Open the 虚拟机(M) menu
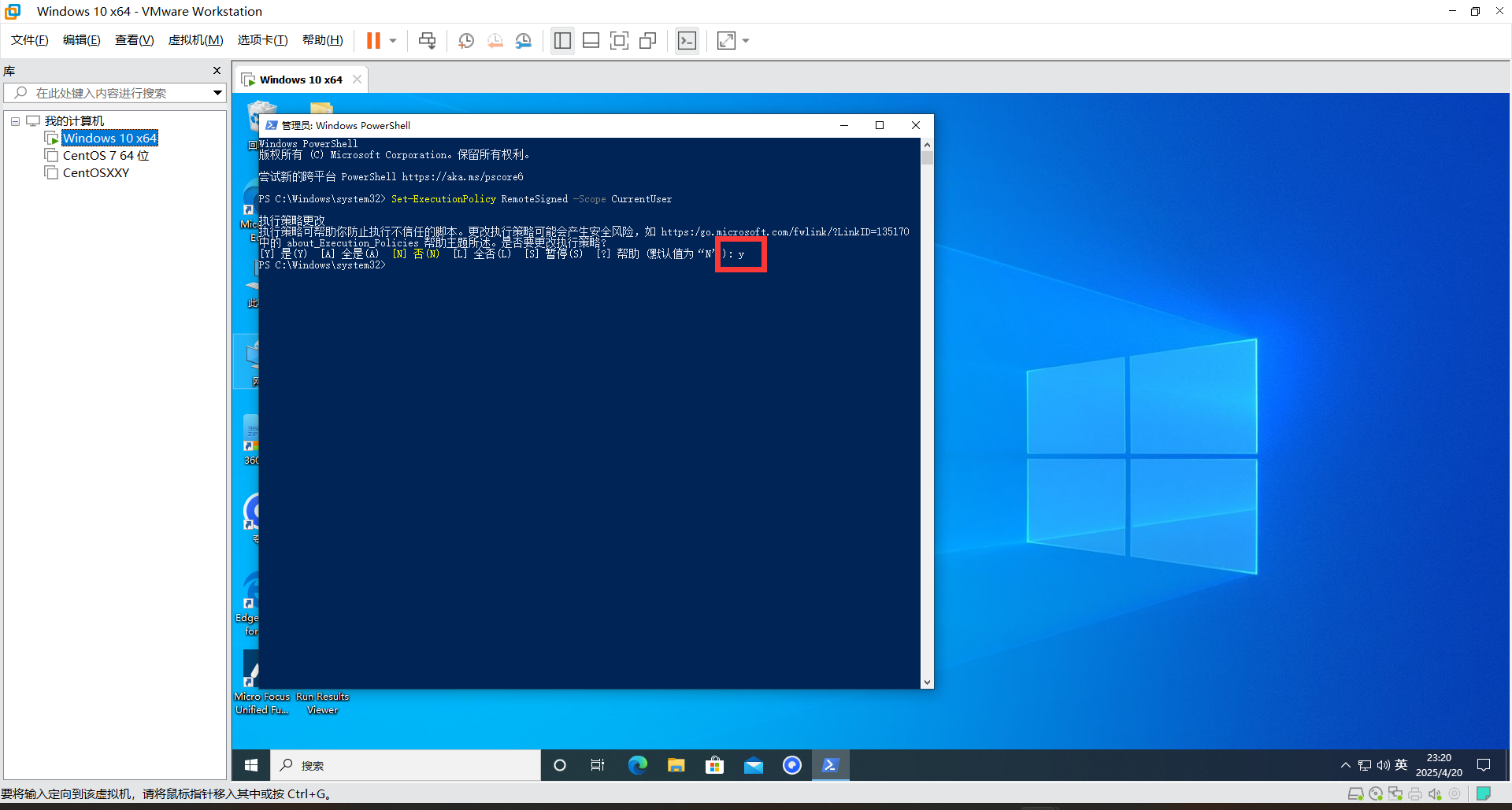 pos(196,40)
